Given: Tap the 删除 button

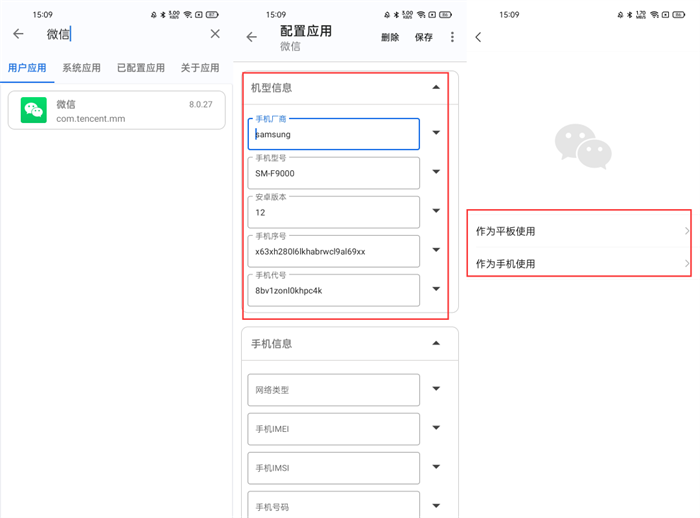Looking at the screenshot, I should (x=390, y=38).
